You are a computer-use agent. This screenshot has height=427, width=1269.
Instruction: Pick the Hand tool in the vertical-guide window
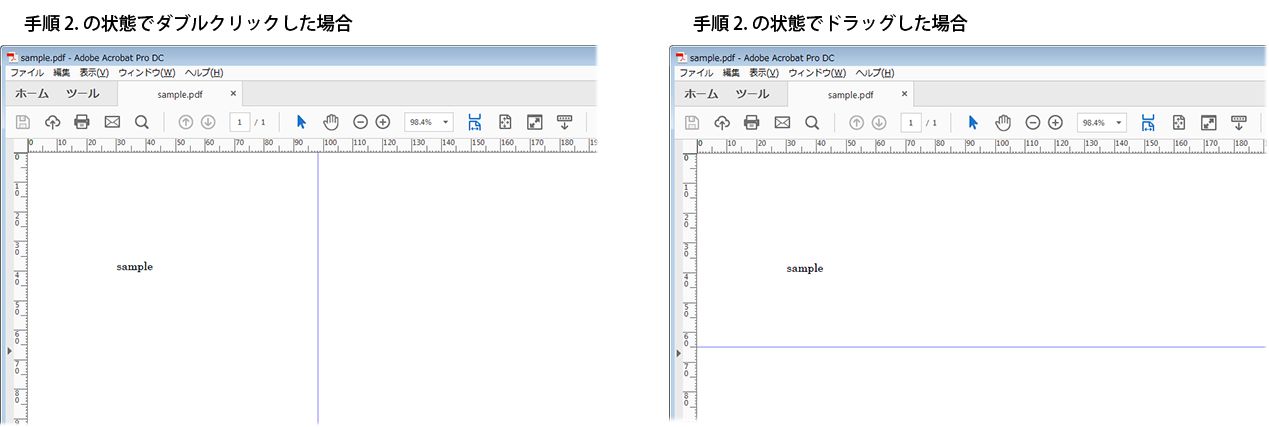331,122
